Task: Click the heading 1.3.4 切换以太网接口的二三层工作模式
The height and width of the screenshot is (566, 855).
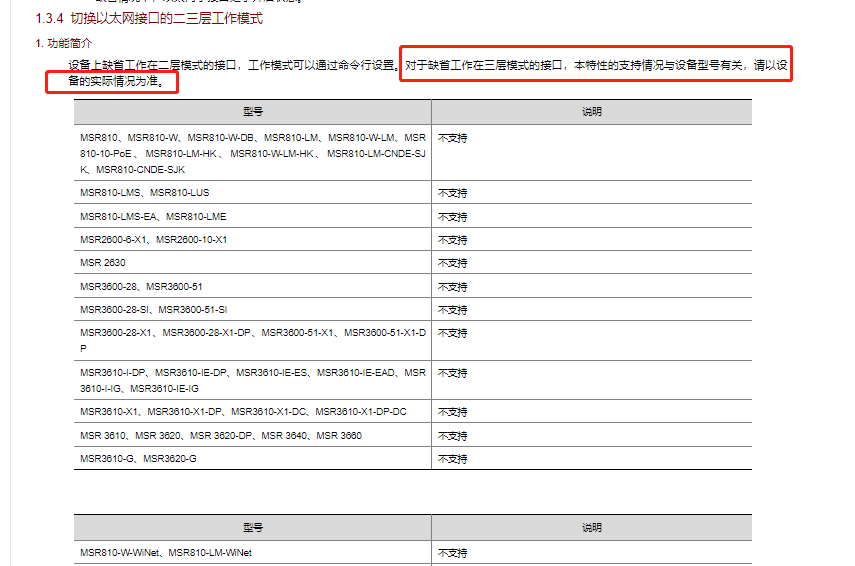Action: tap(149, 19)
